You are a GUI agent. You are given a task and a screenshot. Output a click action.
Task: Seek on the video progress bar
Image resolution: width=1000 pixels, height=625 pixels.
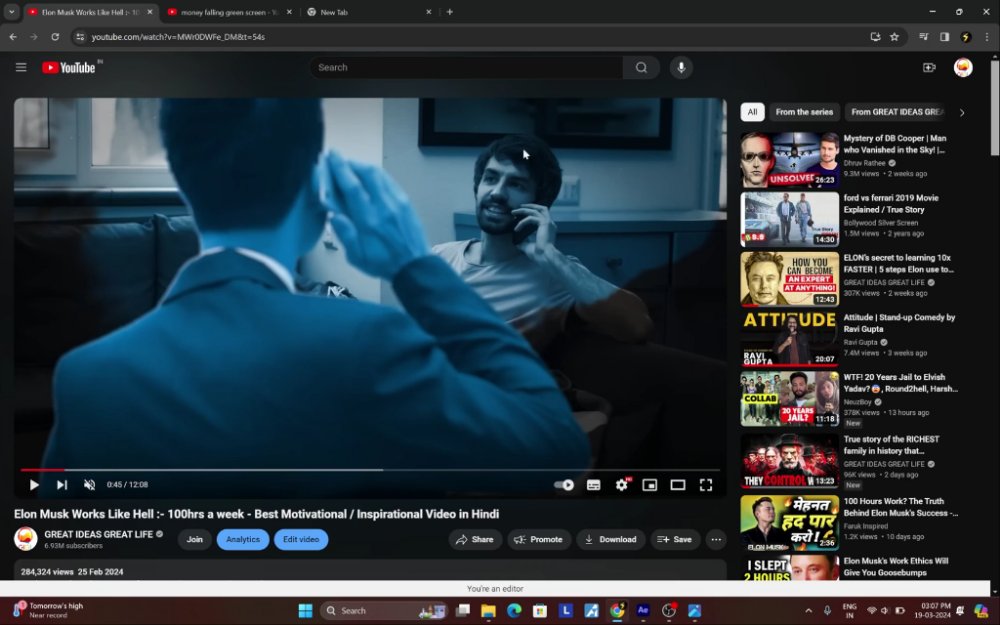click(x=370, y=470)
